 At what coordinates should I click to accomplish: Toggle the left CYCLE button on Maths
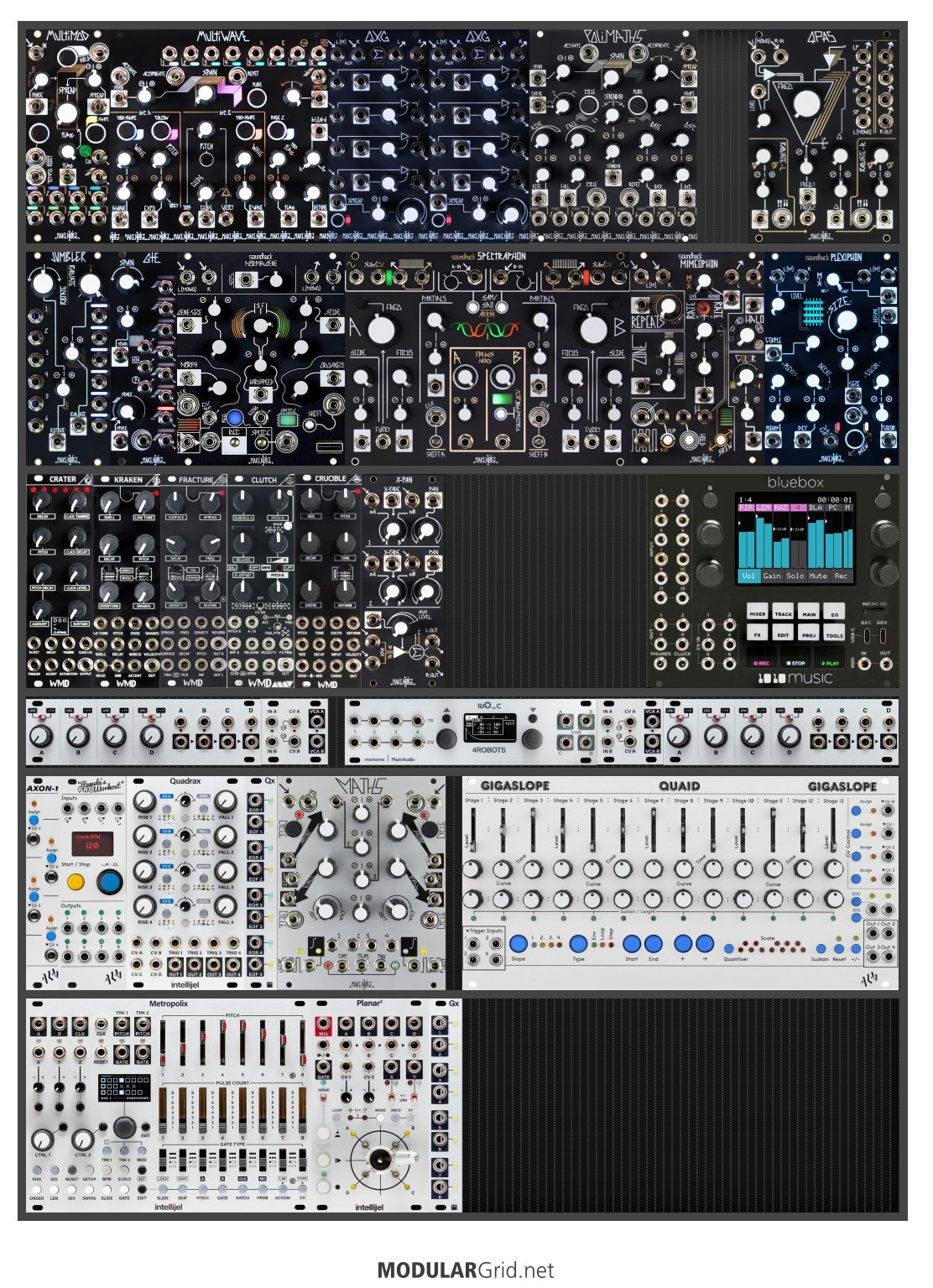[x=294, y=830]
